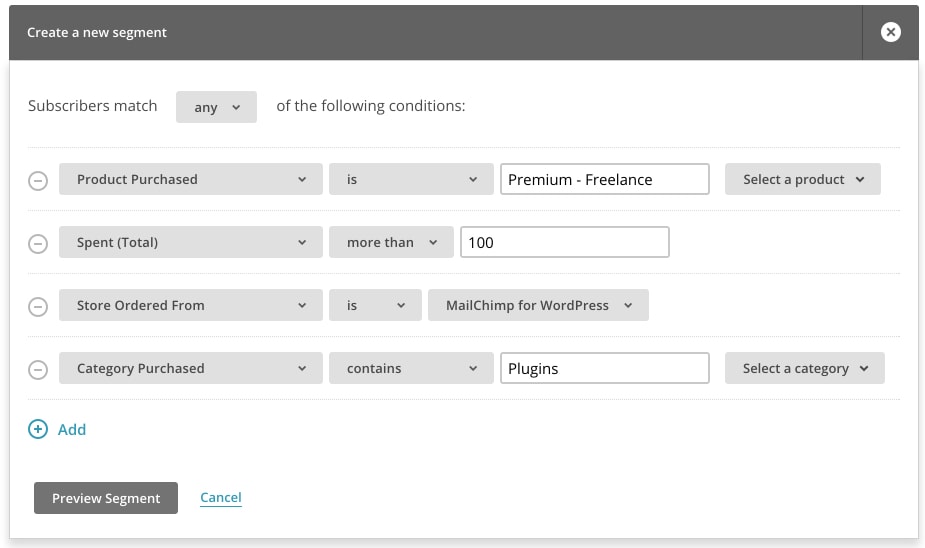
Task: Open the Select a category dropdown
Action: coord(804,368)
